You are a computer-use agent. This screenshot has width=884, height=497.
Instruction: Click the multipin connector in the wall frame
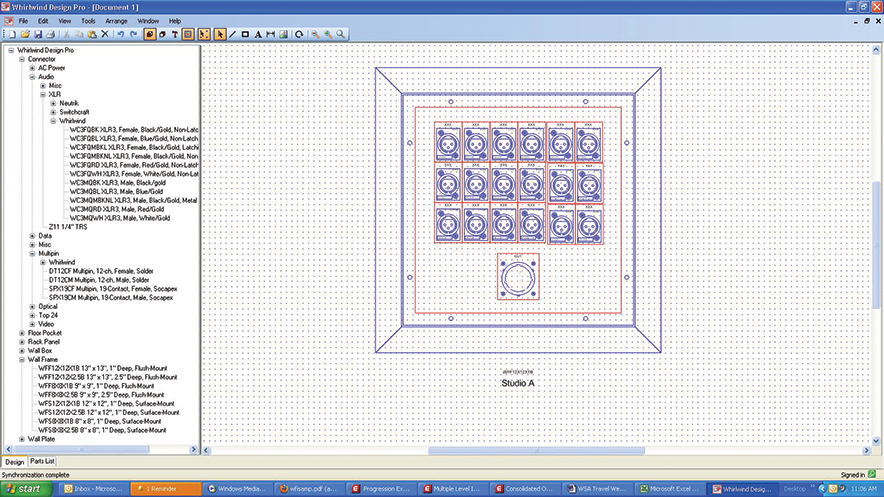pos(518,277)
